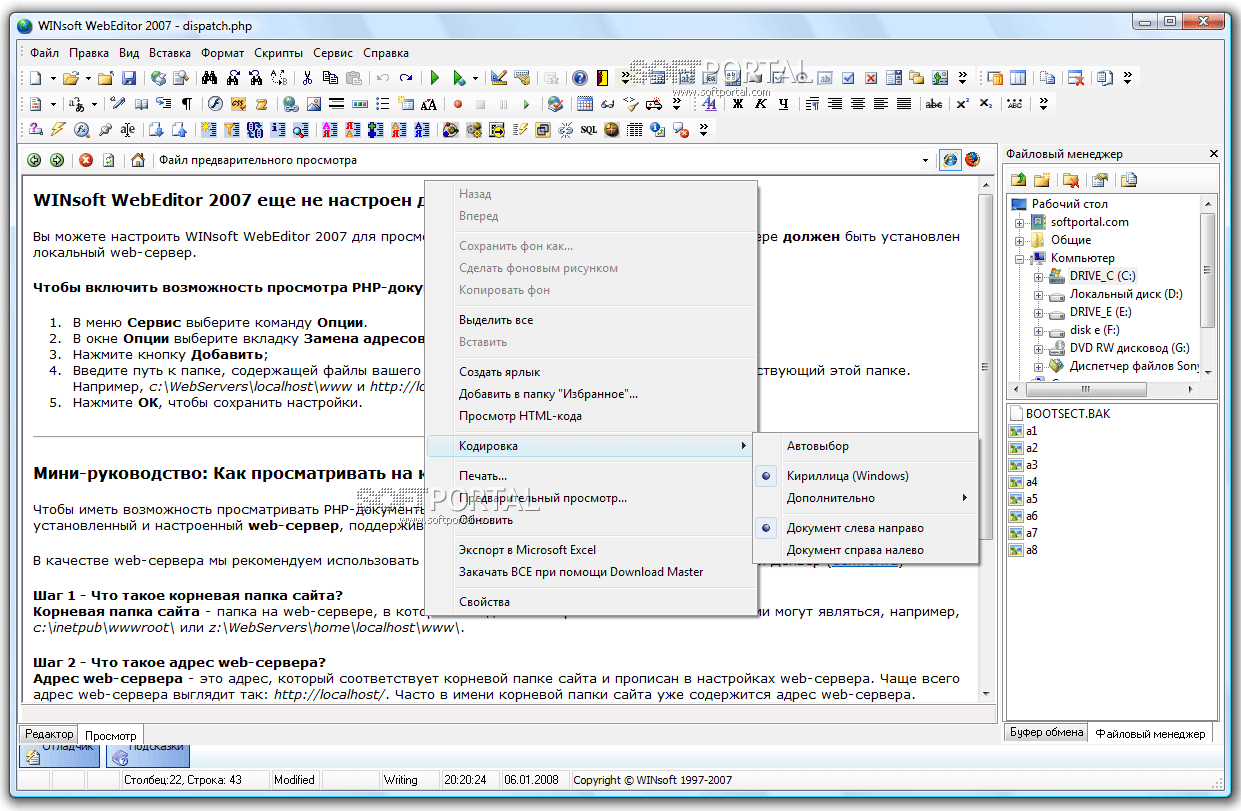Viewport: 1241px width, 811px height.
Task: Click the SQL toolbar icon
Action: point(589,130)
